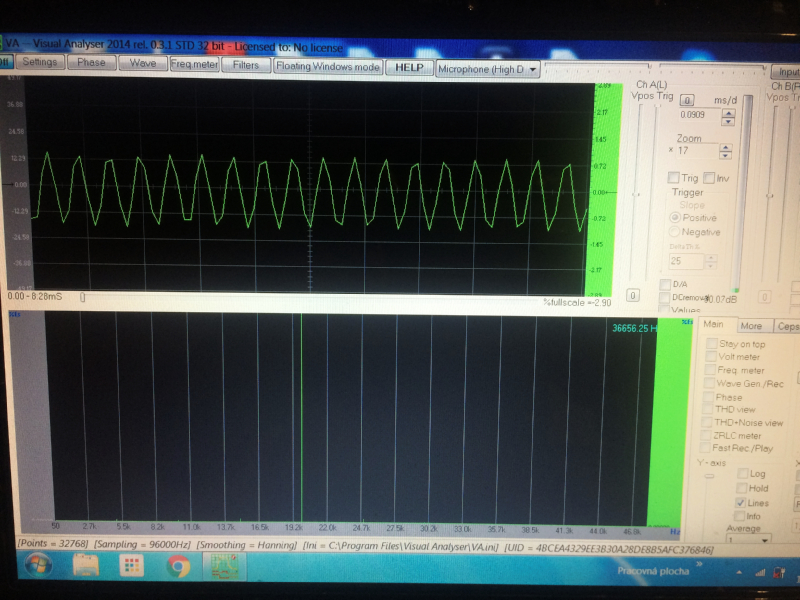Click the Ch B Vpos slider handle
This screenshot has height=600, width=800.
[769, 195]
